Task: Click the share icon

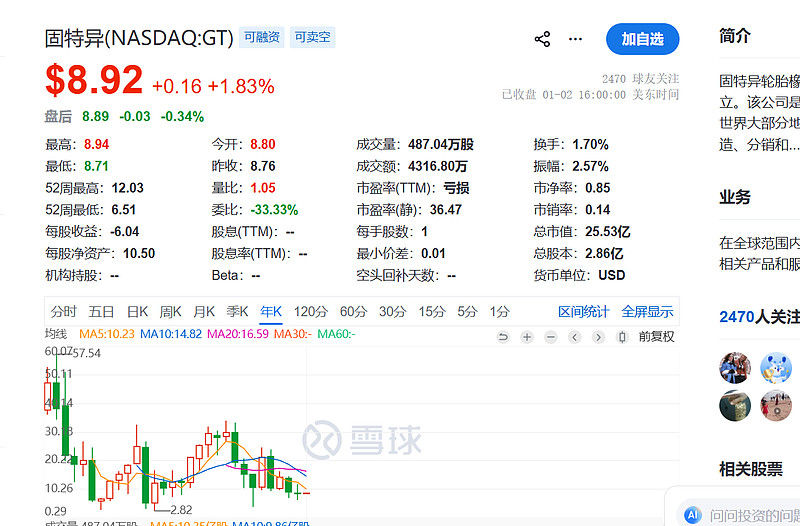Action: pos(542,39)
